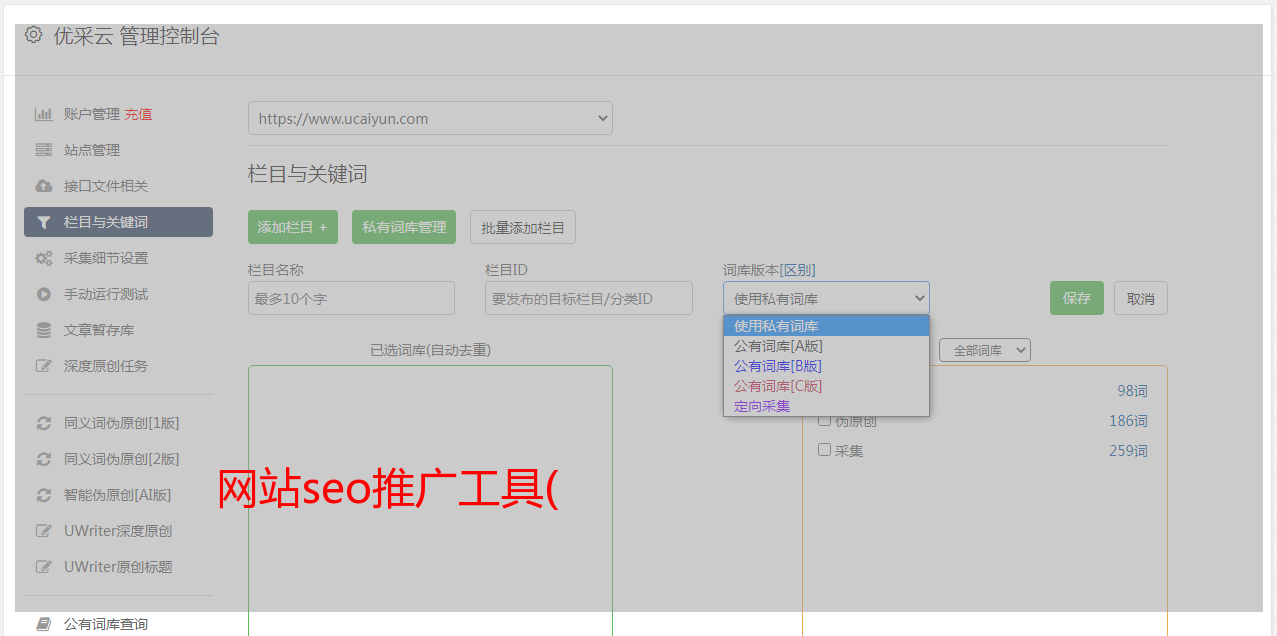Open 账户管理 in the sidebar
This screenshot has width=1277, height=636.
pos(92,114)
